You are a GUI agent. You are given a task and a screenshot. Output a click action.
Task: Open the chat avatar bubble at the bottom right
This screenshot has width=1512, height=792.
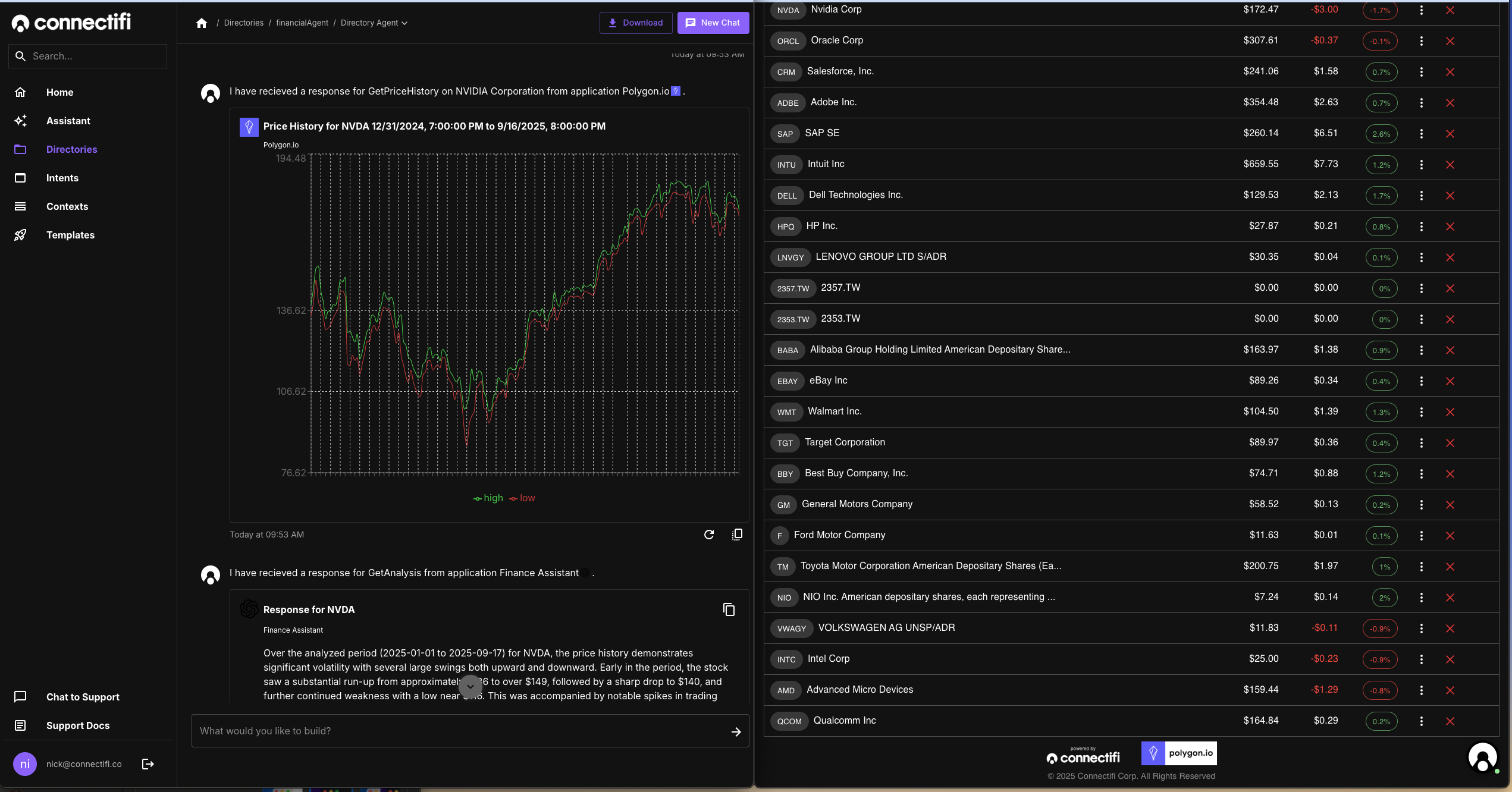point(1482,757)
